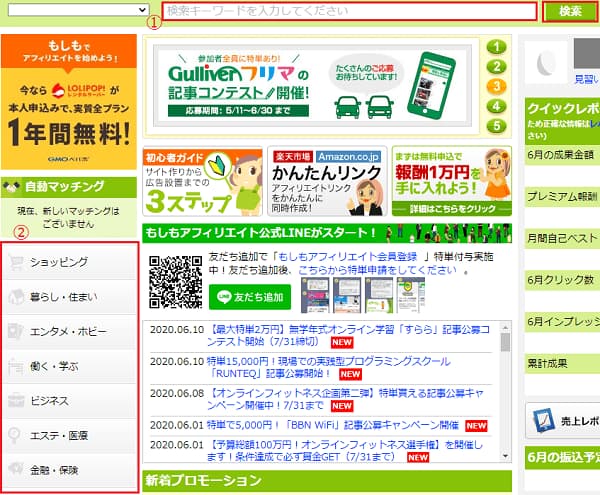Click the 6月の成果金額 label

[561, 155]
